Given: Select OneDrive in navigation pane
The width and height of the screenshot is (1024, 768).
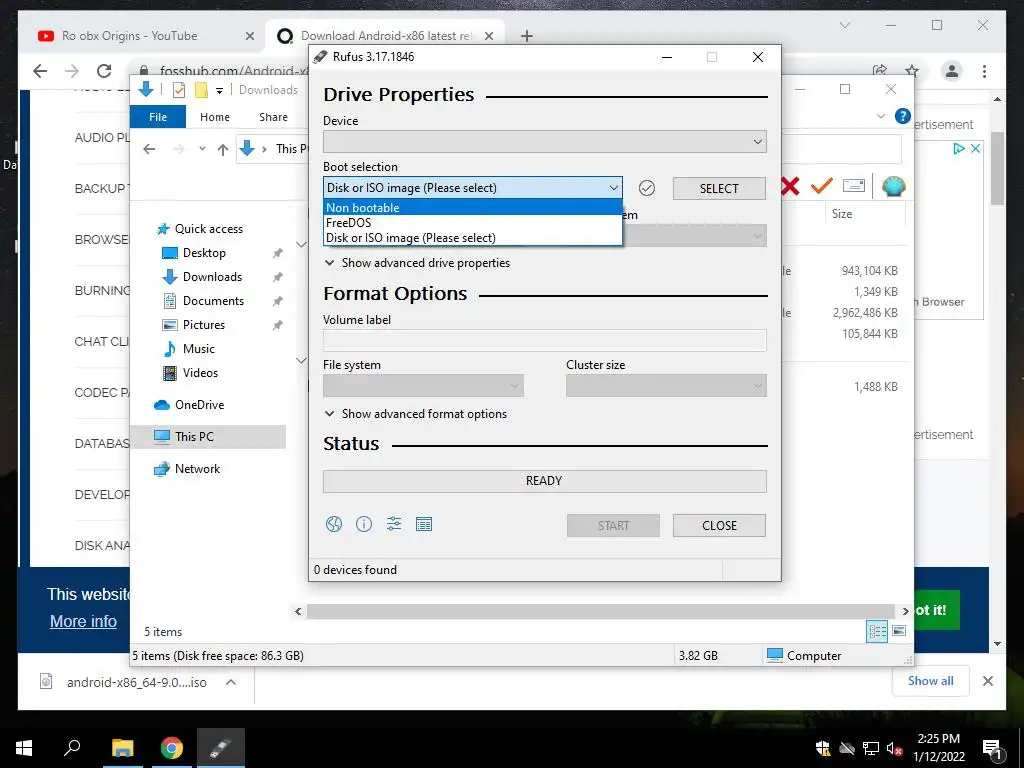Looking at the screenshot, I should tap(199, 405).
